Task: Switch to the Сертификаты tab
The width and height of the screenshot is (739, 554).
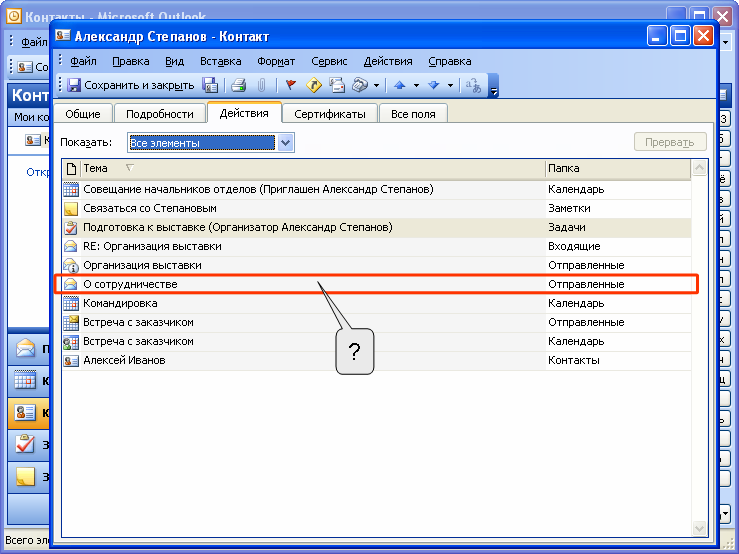Action: [330, 114]
